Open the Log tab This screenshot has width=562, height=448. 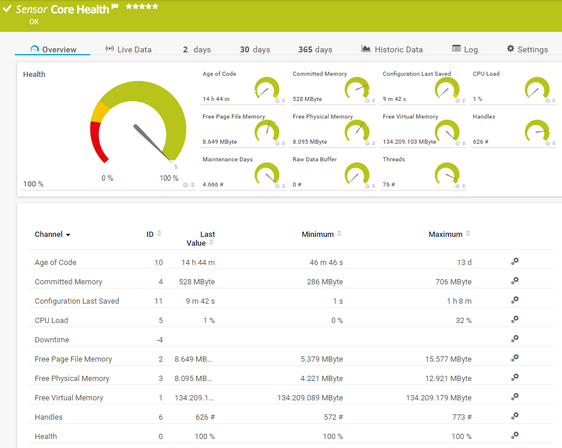pyautogui.click(x=465, y=49)
